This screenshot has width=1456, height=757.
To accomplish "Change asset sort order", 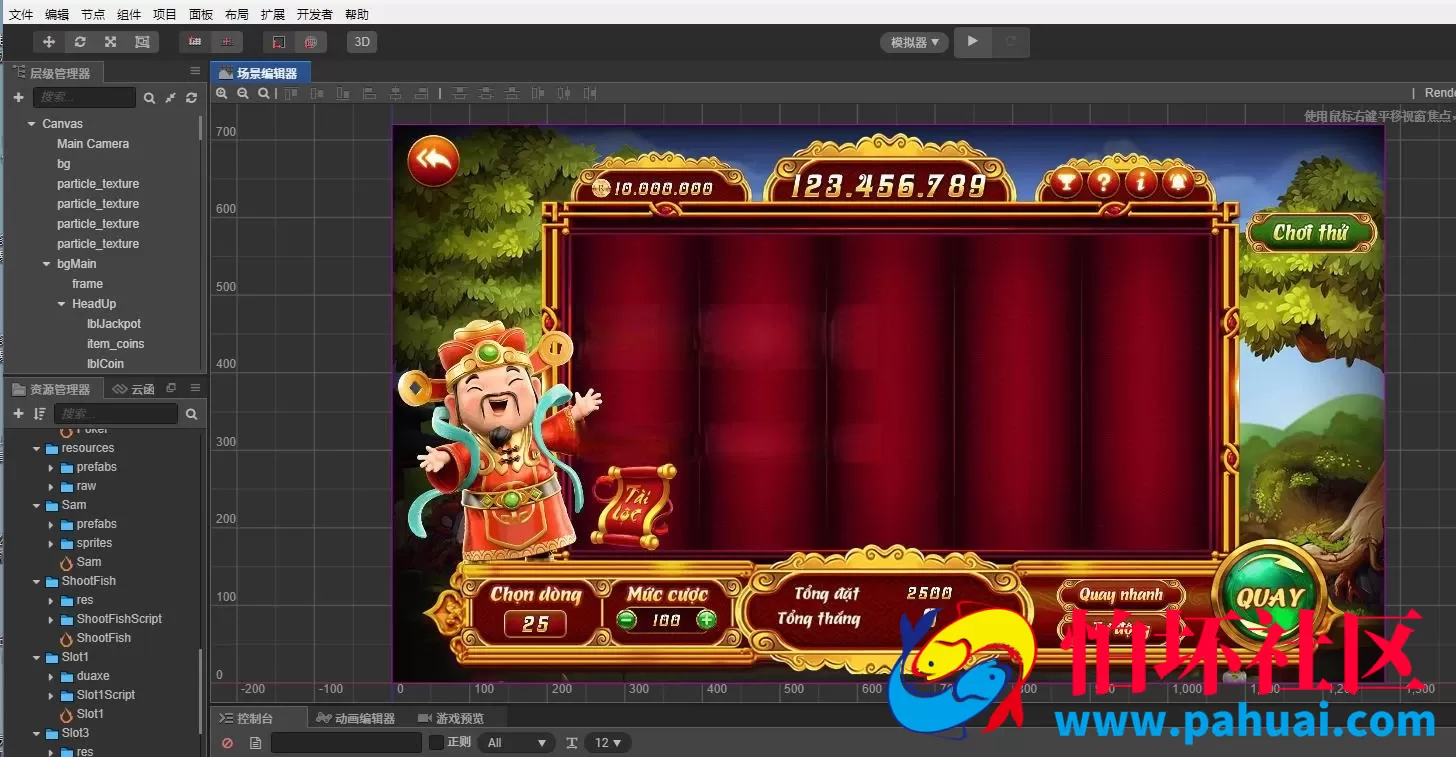I will 40,413.
